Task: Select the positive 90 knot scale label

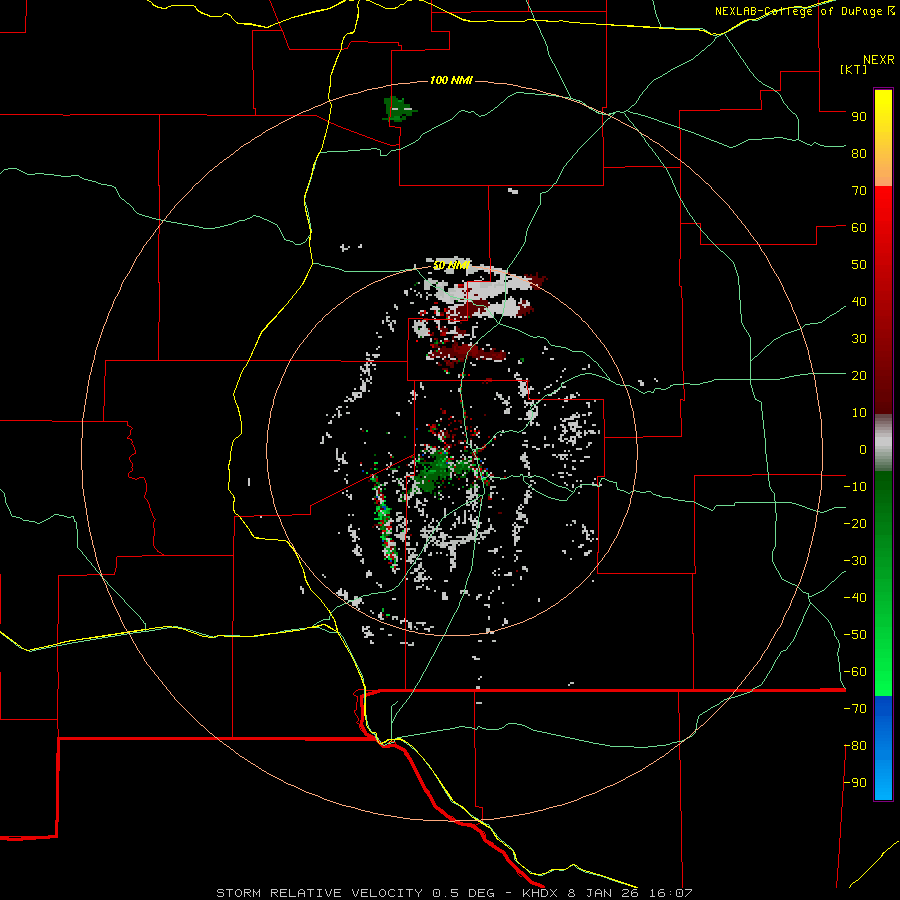Action: [x=859, y=117]
